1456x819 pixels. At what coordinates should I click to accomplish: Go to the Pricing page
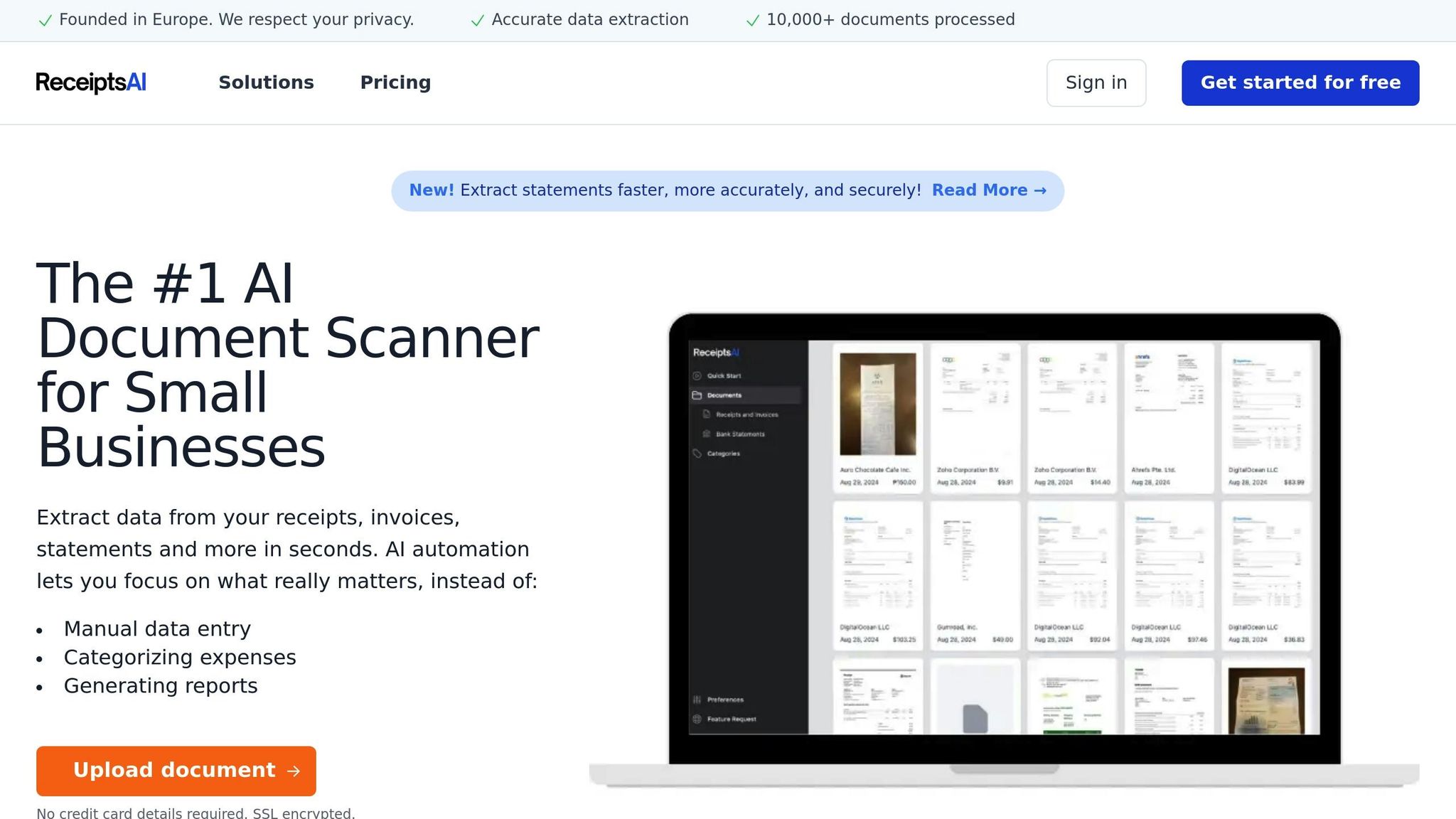395,82
